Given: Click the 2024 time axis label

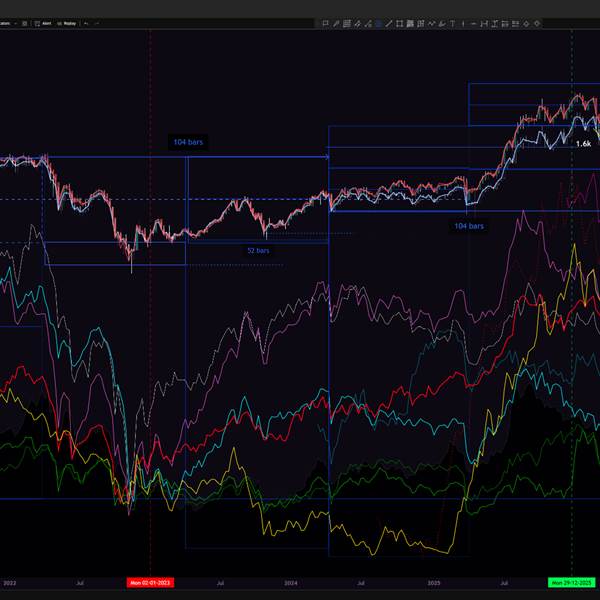Looking at the screenshot, I should pos(290,583).
